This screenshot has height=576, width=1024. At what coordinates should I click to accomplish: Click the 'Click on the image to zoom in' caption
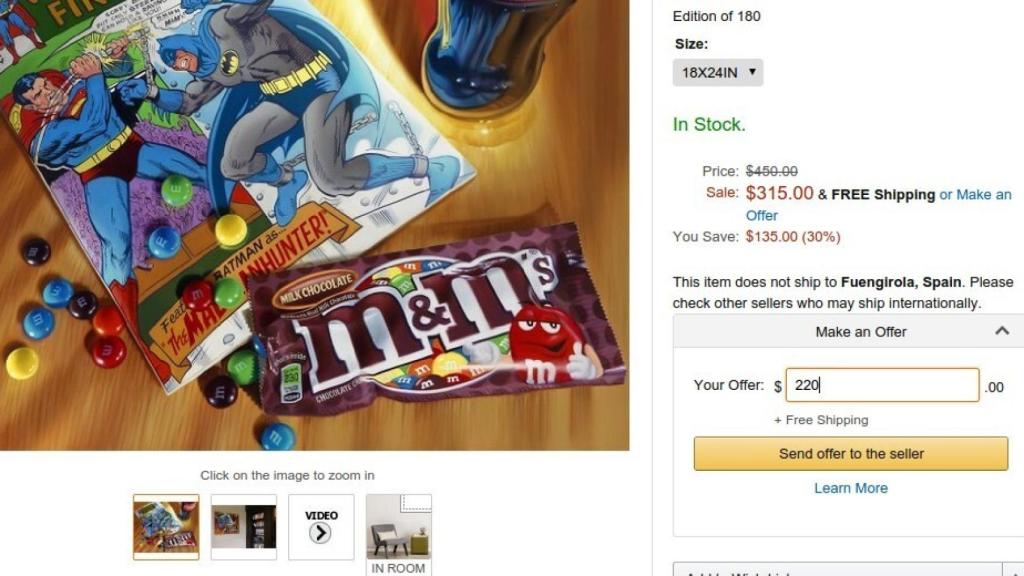(287, 475)
